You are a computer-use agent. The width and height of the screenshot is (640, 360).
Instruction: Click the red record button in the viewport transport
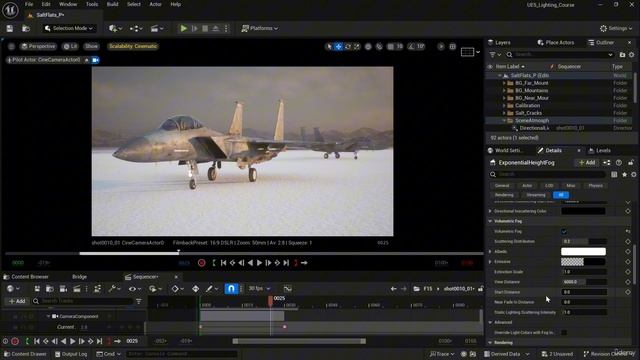click(x=202, y=263)
